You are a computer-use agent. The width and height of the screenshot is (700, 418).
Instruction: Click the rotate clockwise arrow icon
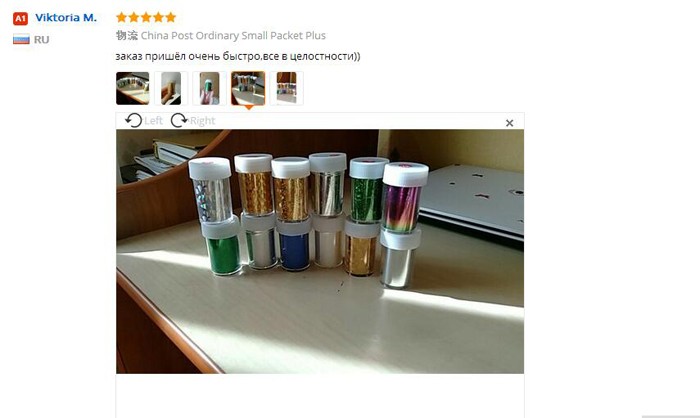pos(179,121)
